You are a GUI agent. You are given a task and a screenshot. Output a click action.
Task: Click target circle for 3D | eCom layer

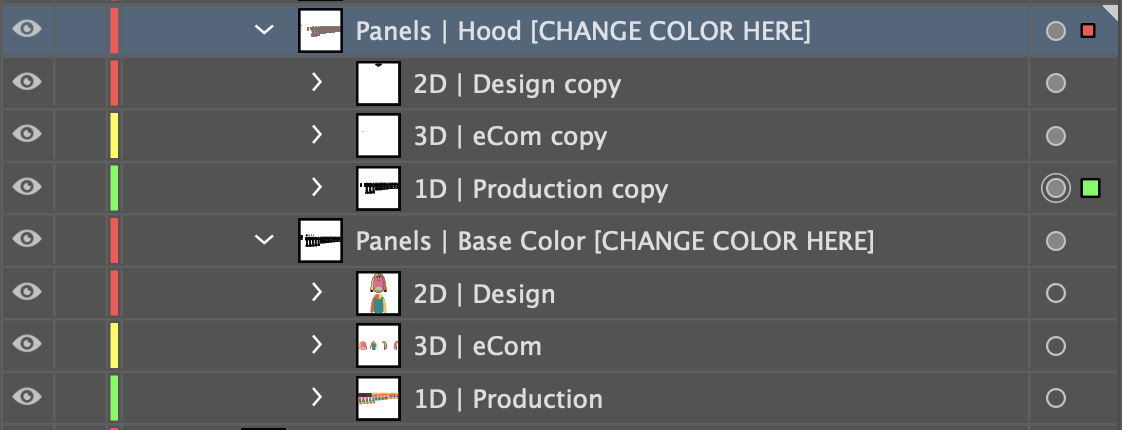click(x=1055, y=346)
